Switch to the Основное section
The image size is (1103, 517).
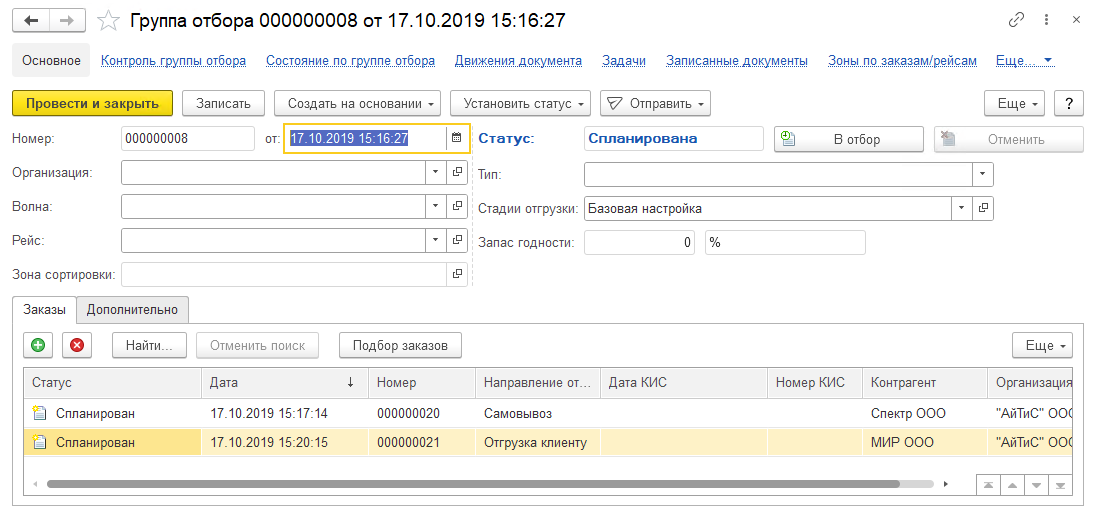click(x=51, y=60)
